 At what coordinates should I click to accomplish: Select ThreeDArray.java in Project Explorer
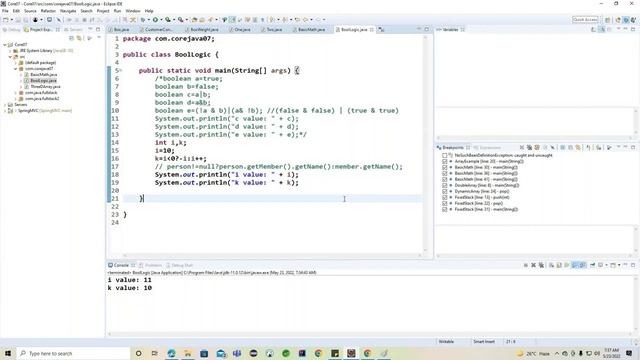tap(45, 87)
